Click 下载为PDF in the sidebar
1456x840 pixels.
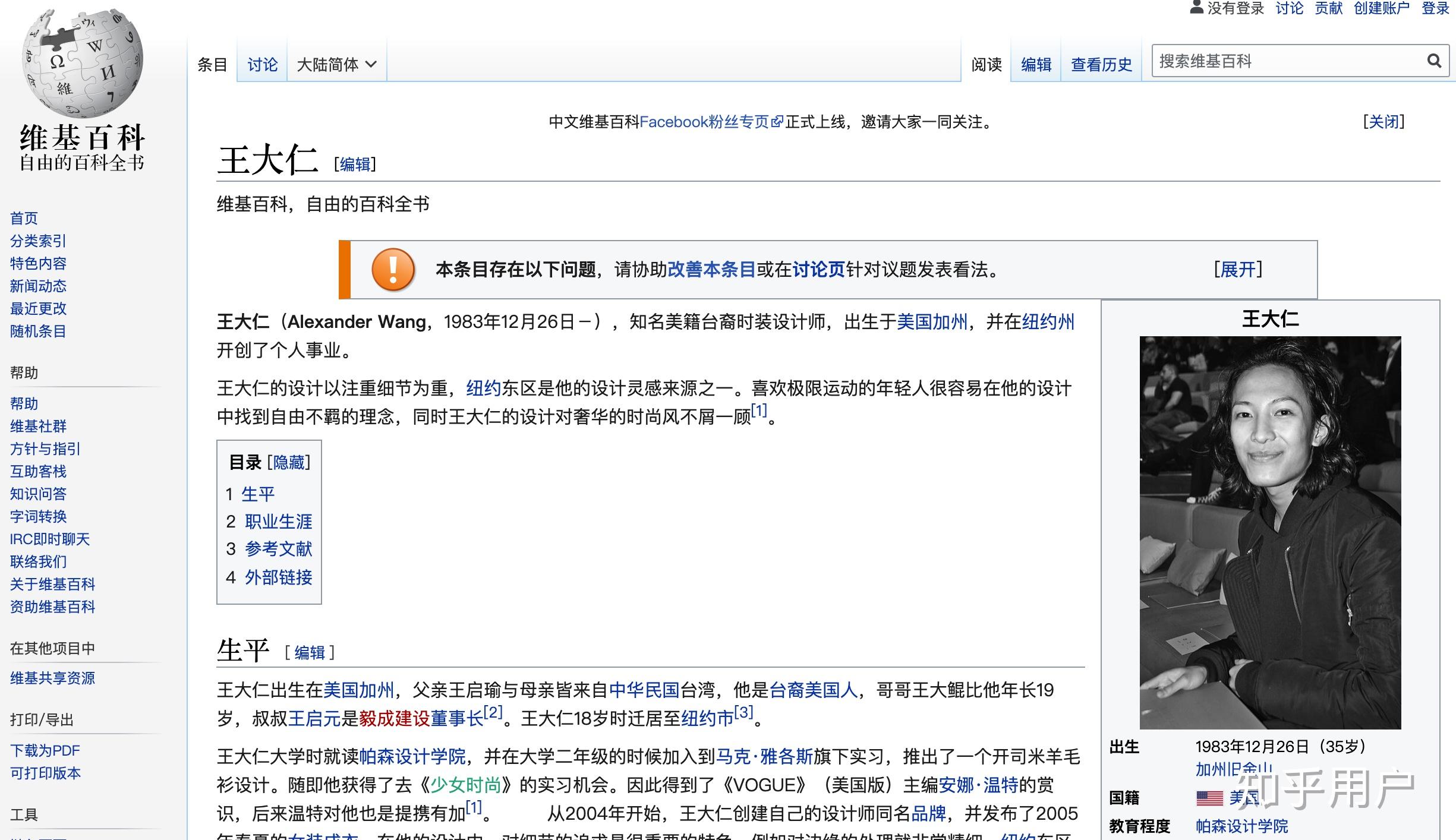44,750
